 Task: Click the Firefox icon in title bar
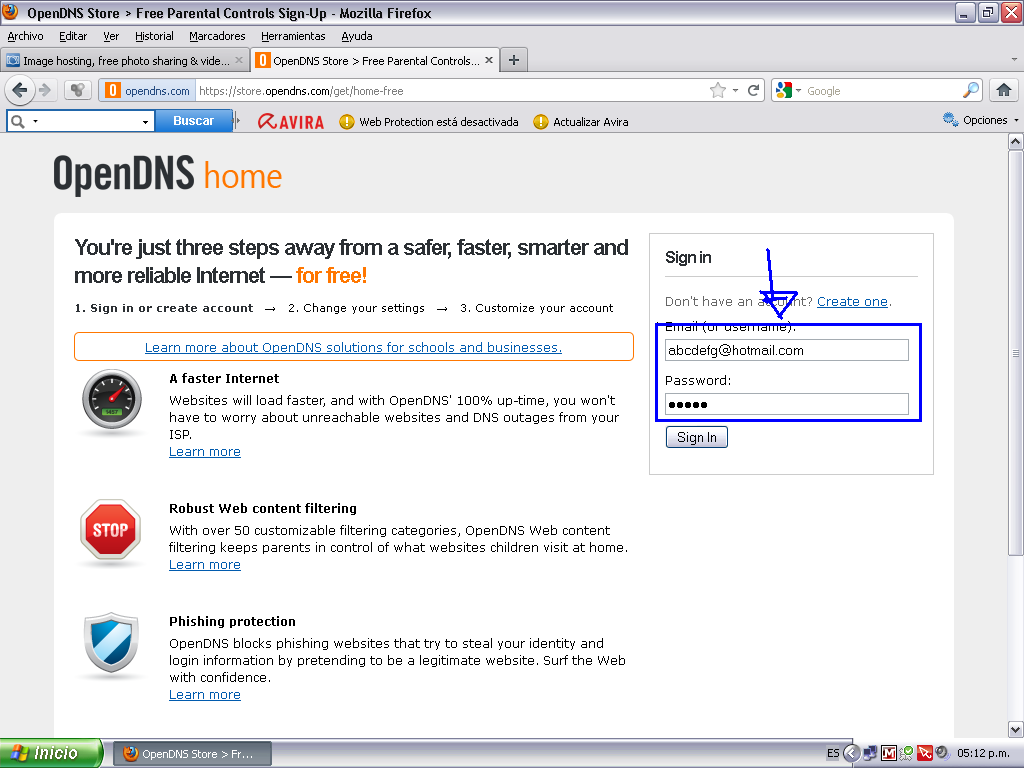[10, 12]
